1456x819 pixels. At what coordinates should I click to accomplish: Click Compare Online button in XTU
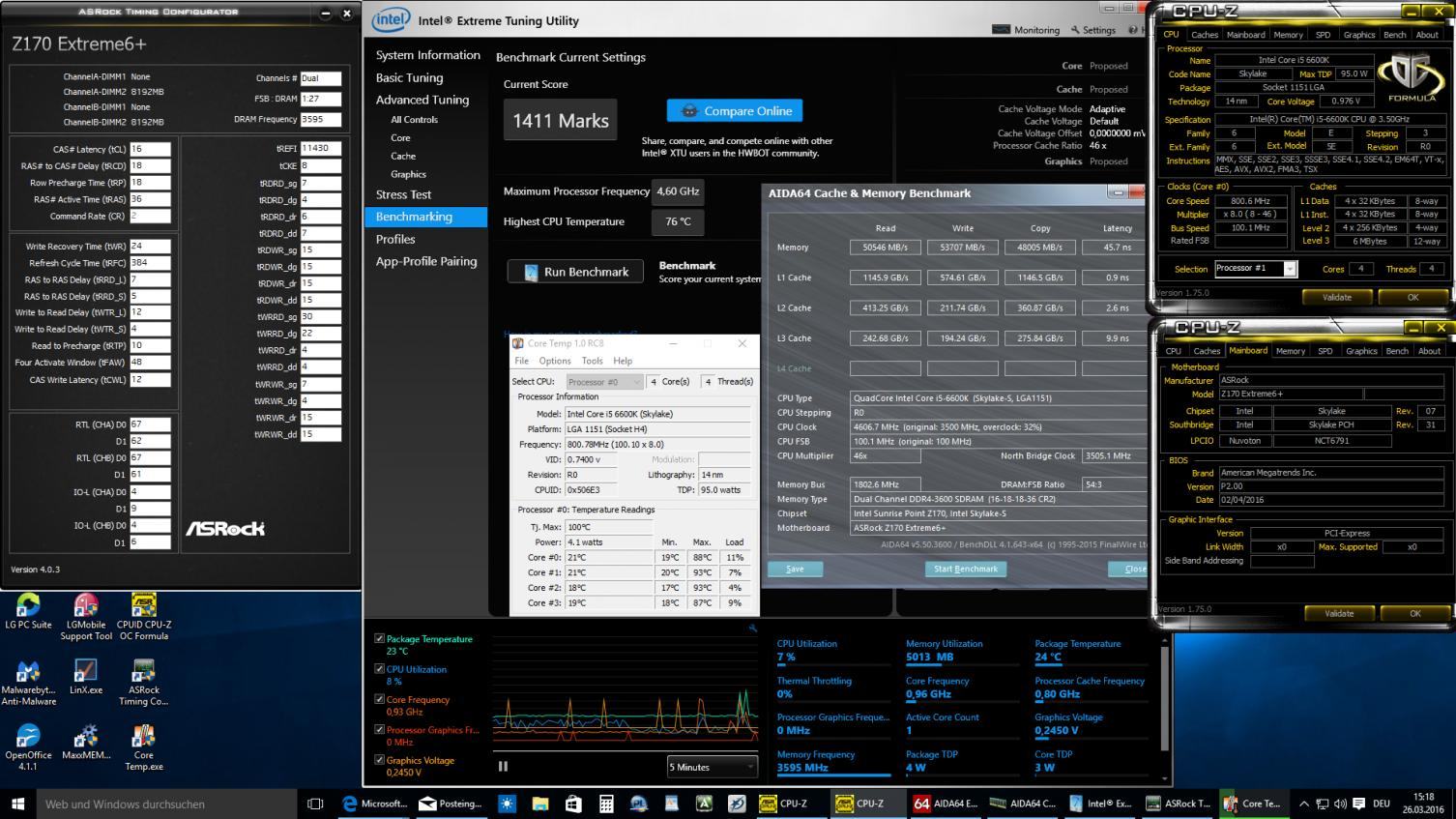pyautogui.click(x=736, y=111)
